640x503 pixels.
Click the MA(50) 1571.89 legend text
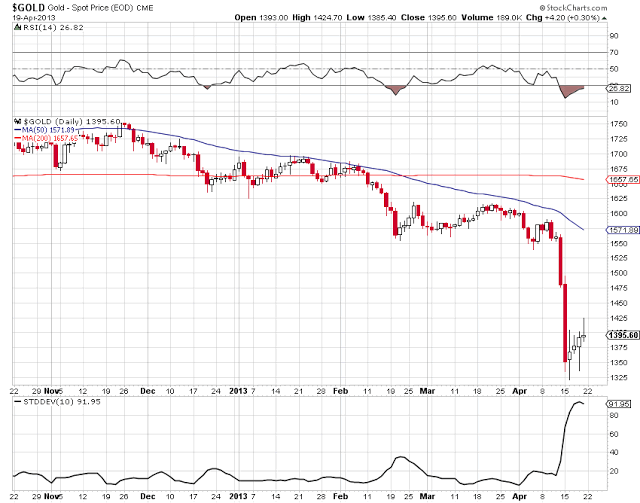48,130
